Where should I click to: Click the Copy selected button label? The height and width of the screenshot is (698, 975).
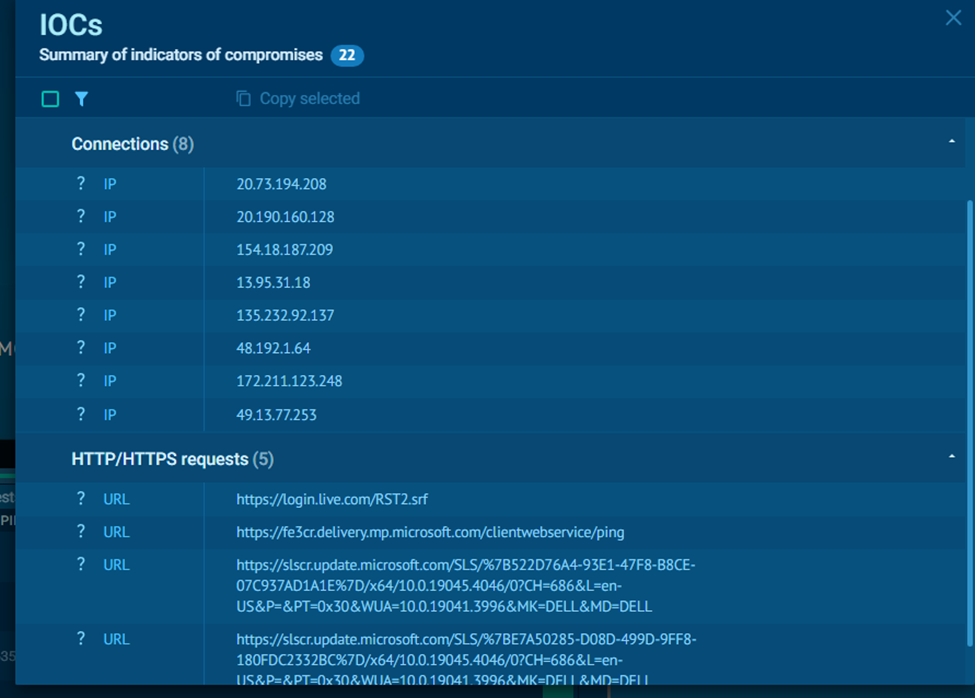[x=310, y=98]
